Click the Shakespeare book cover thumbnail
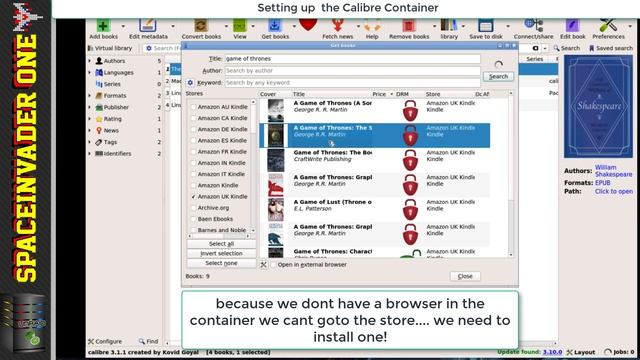 click(x=598, y=107)
